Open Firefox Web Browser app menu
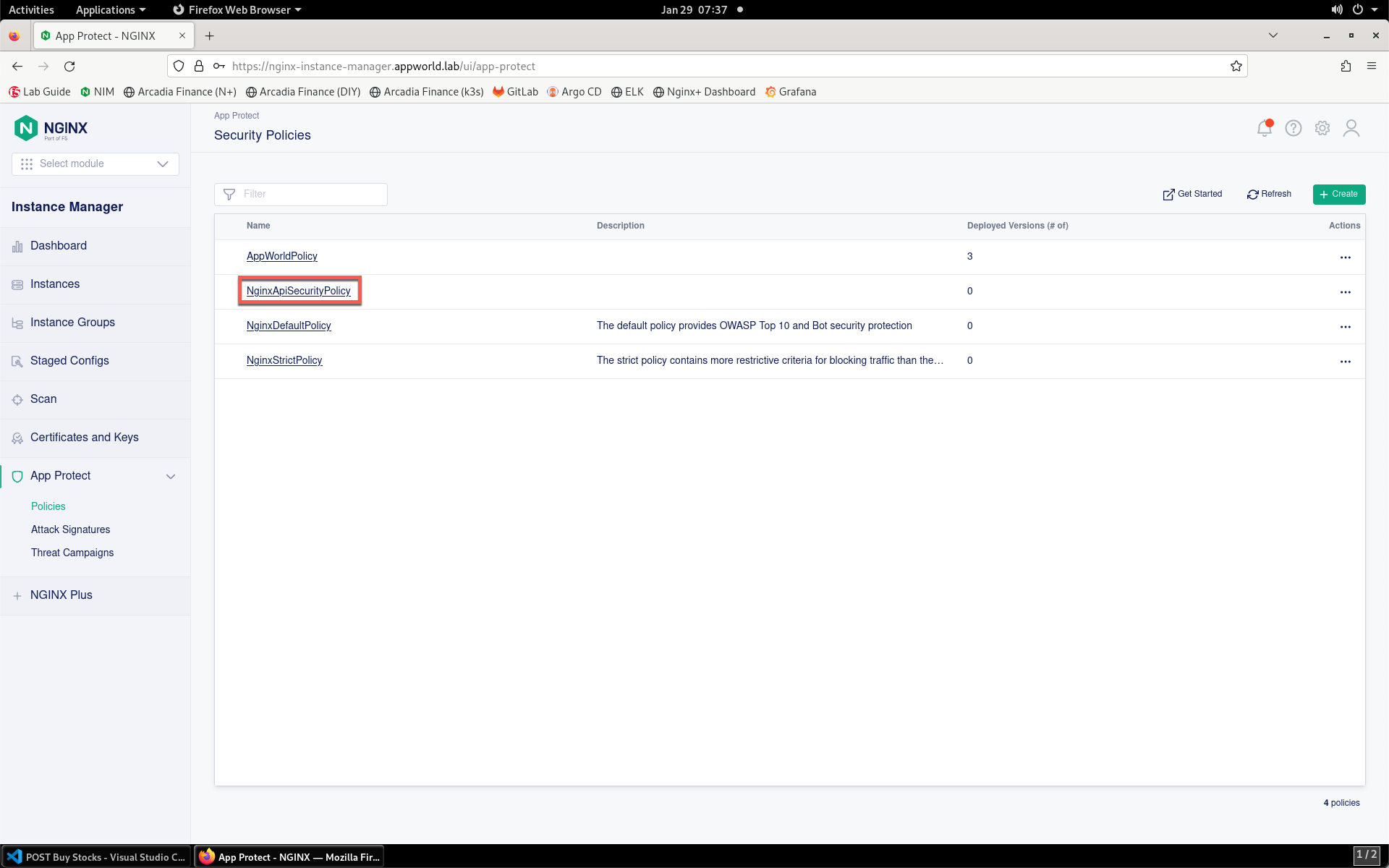1389x868 pixels. point(237,9)
